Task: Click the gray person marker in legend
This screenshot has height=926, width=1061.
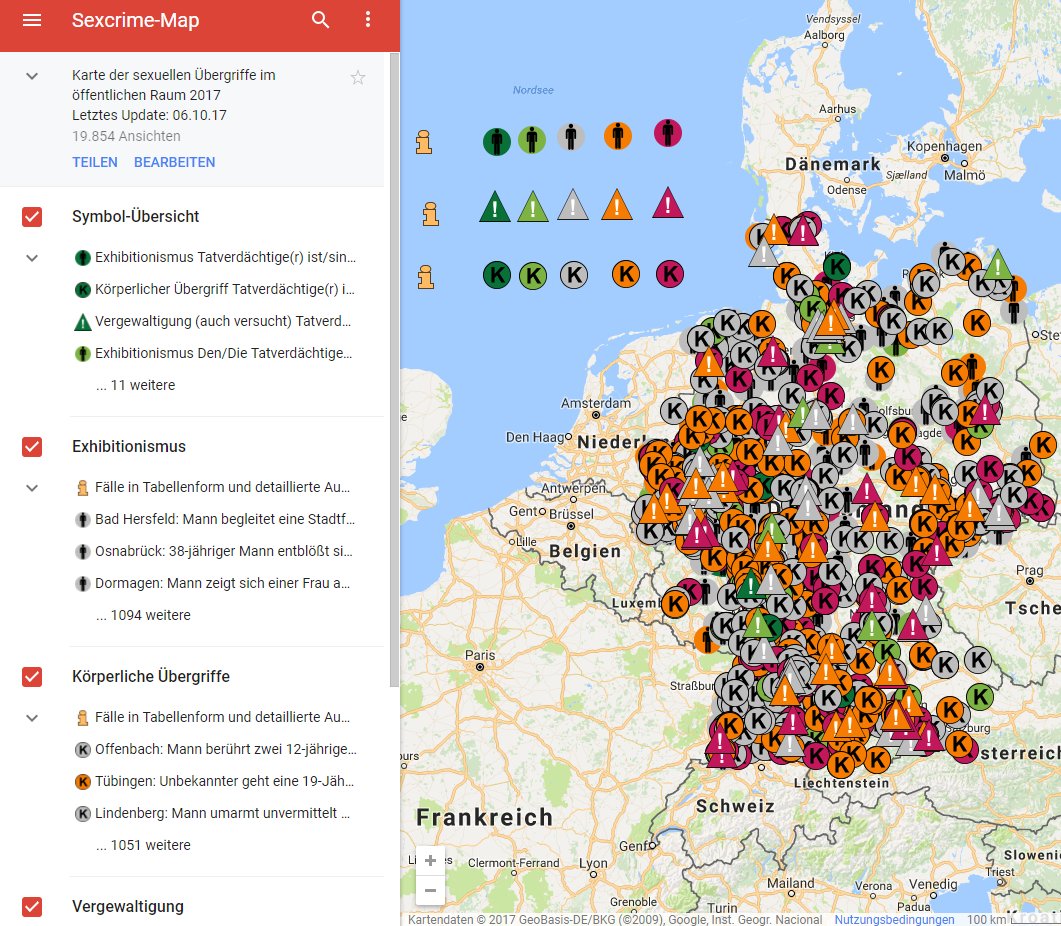Action: click(x=570, y=136)
